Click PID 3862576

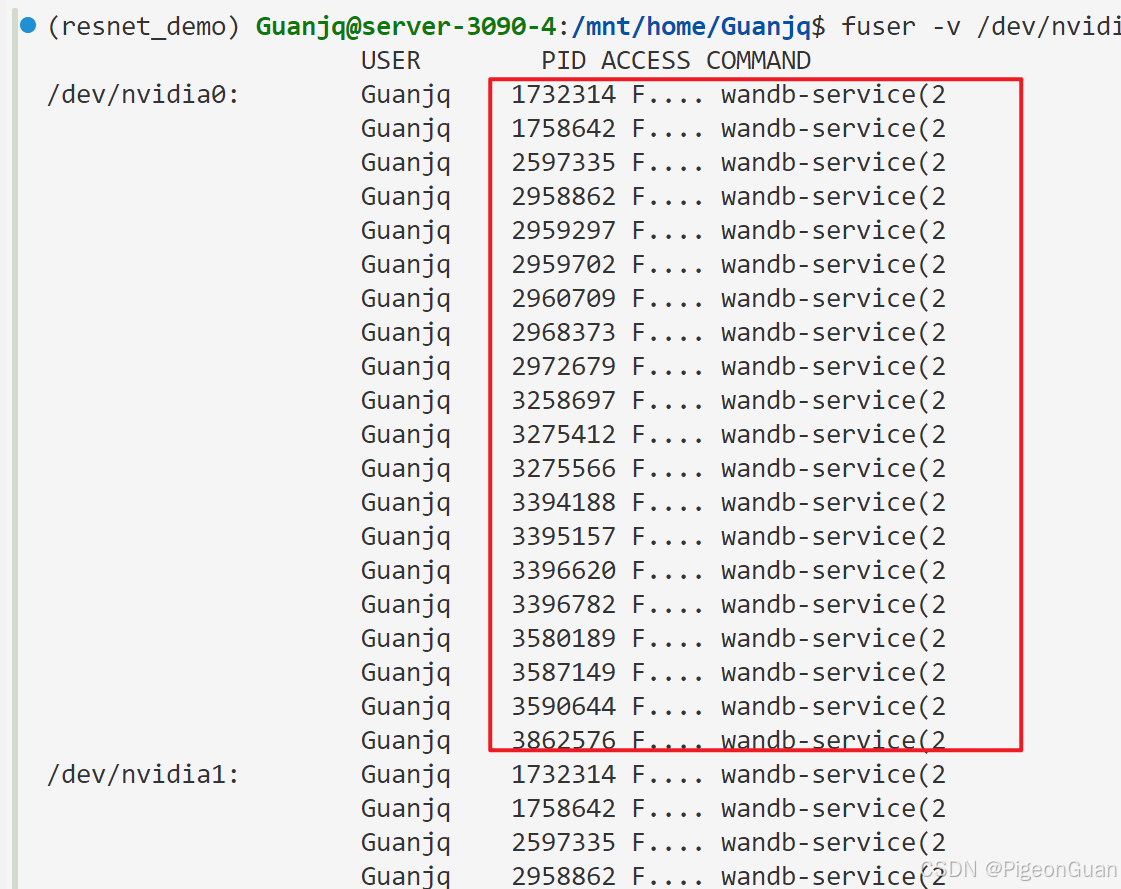563,740
